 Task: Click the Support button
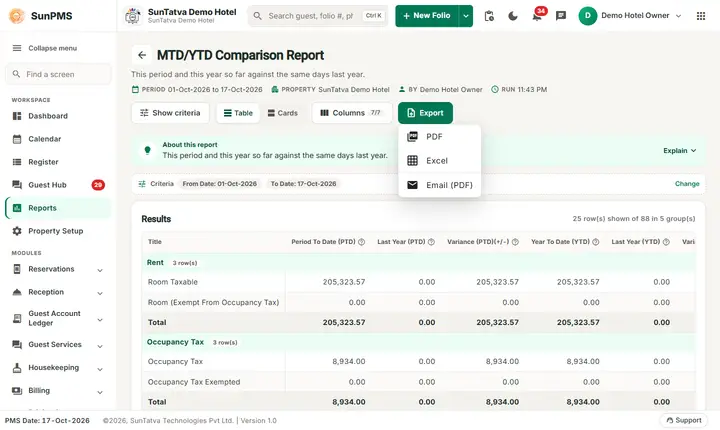click(x=684, y=420)
